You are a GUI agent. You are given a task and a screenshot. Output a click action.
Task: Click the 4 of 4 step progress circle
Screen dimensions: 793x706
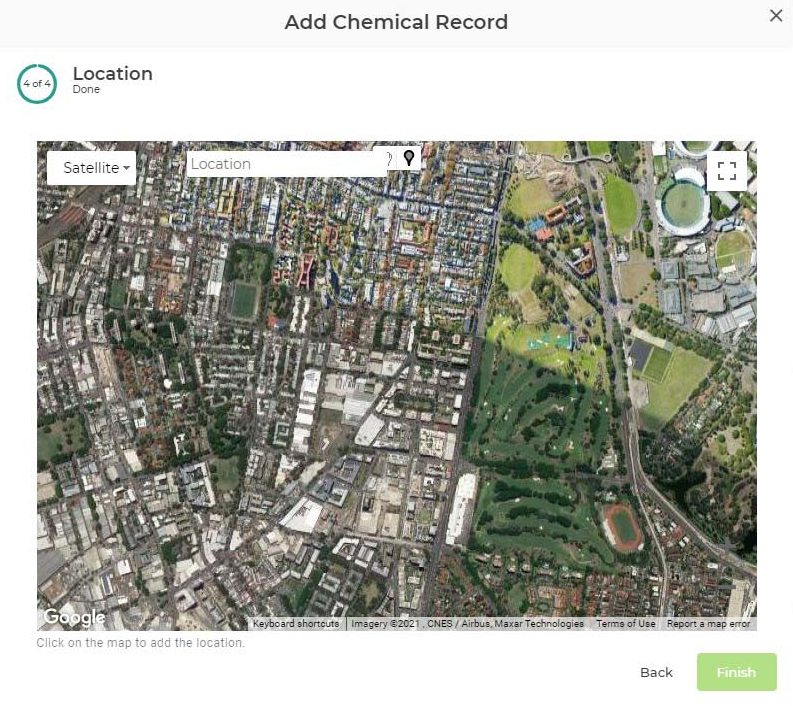tap(36, 84)
